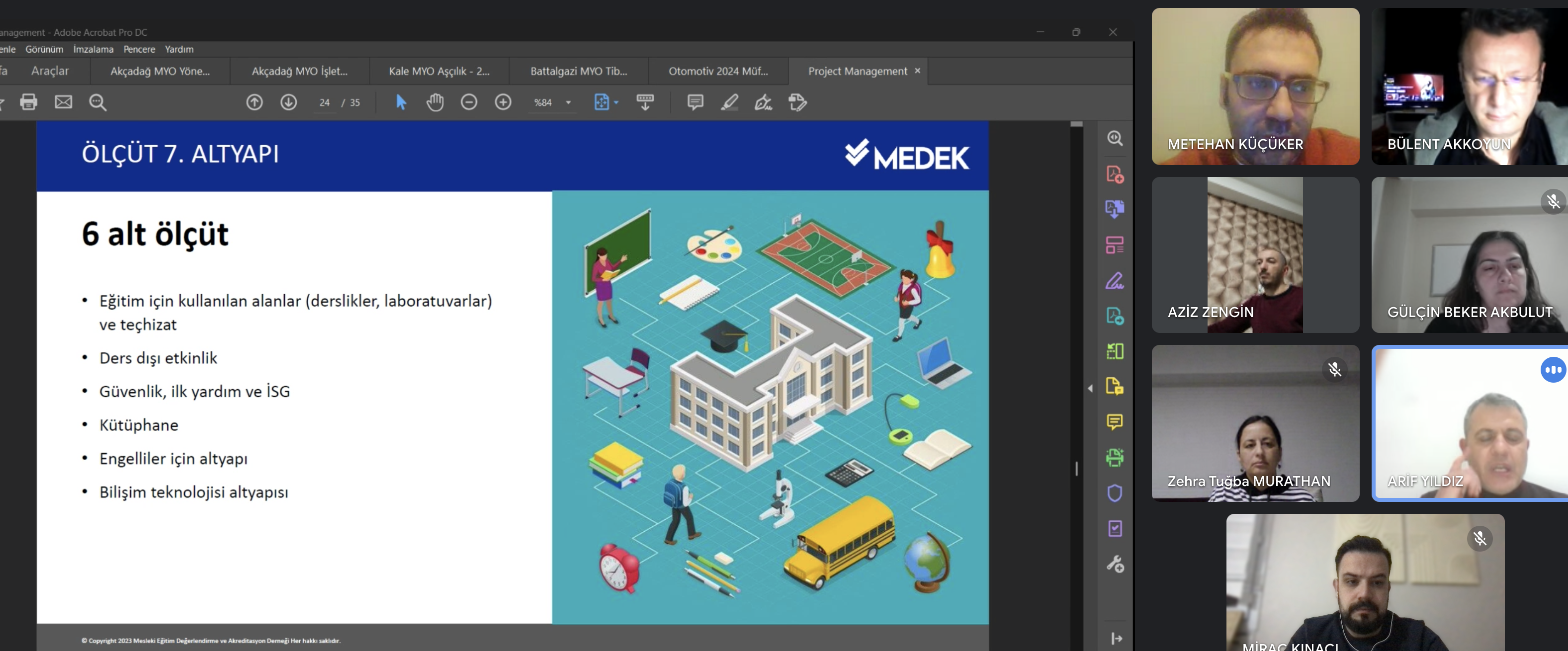Click the print icon in toolbar
Viewport: 1568px width, 651px height.
pos(29,102)
